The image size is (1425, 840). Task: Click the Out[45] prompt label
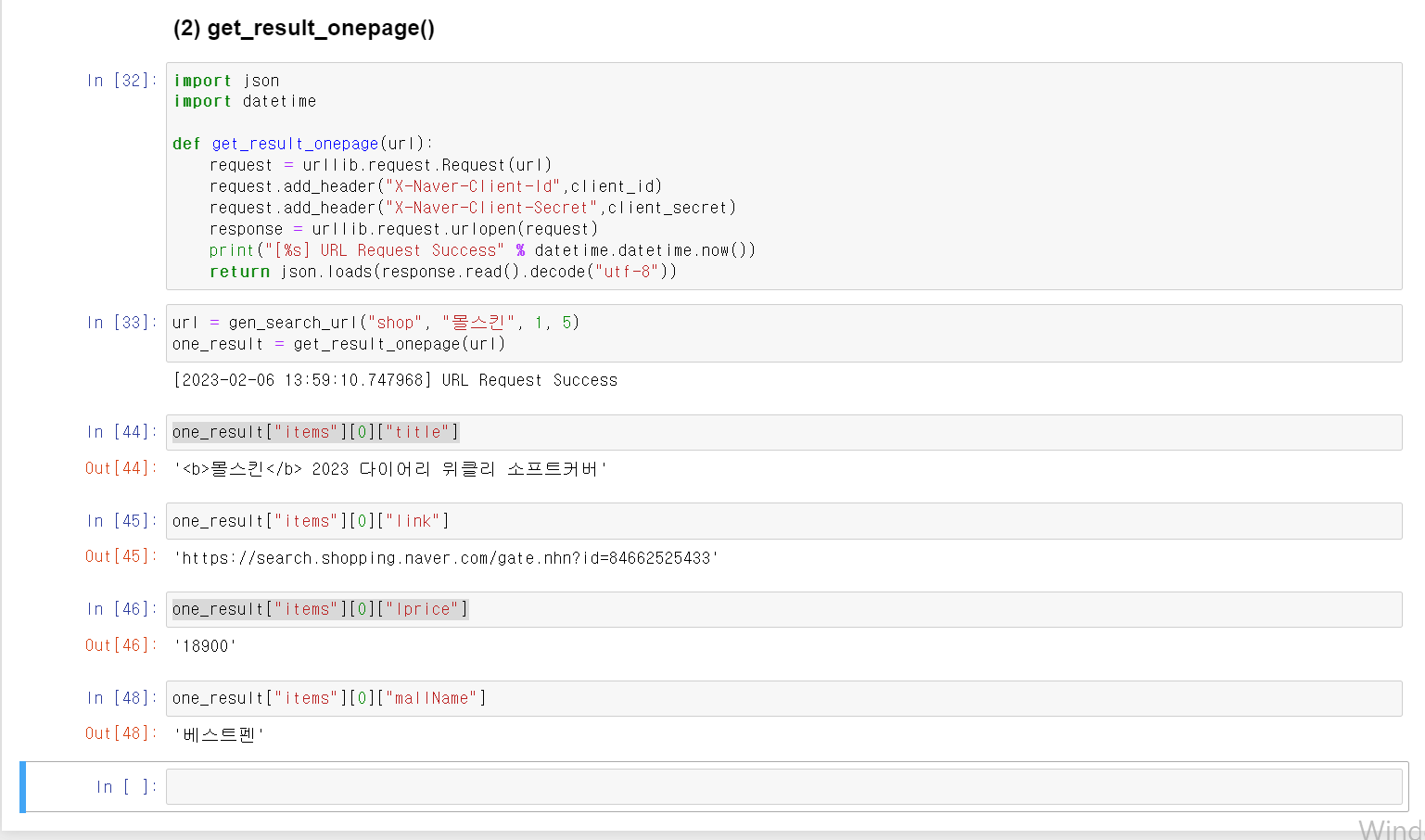[121, 556]
